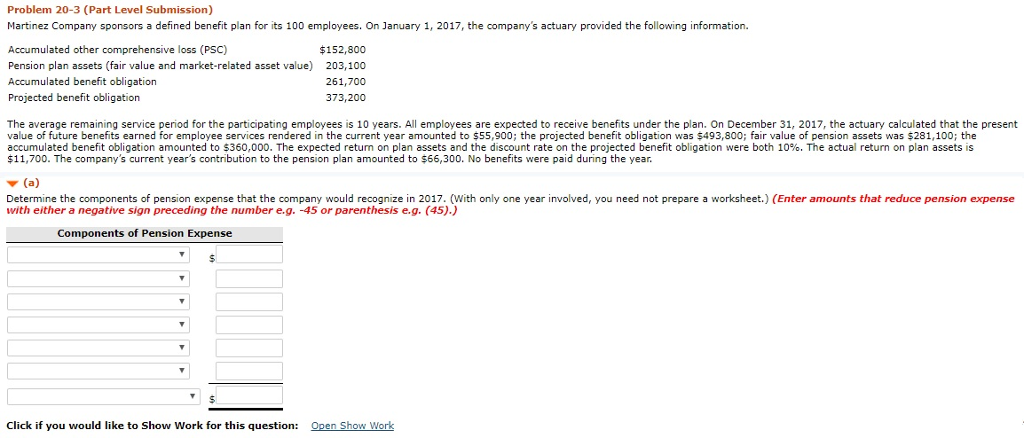Open the bottom total-row label dropdown
Viewport: 1024px width, 438px height.
click(x=105, y=398)
